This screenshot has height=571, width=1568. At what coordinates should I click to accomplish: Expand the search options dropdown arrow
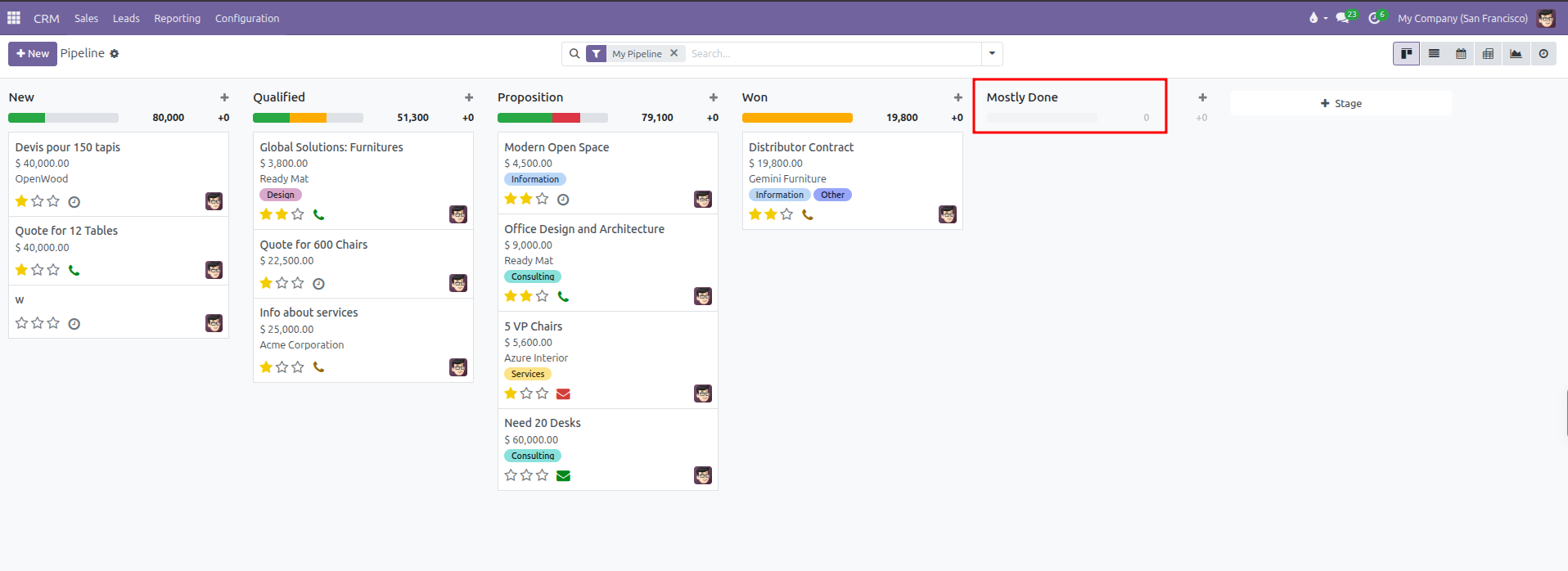point(992,54)
